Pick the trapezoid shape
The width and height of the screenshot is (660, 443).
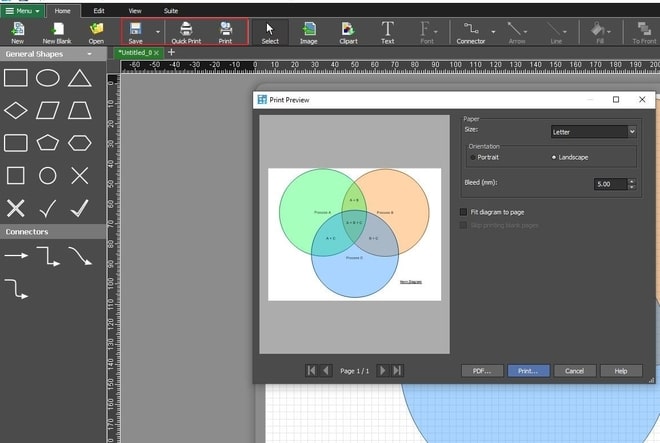pyautogui.click(x=80, y=111)
